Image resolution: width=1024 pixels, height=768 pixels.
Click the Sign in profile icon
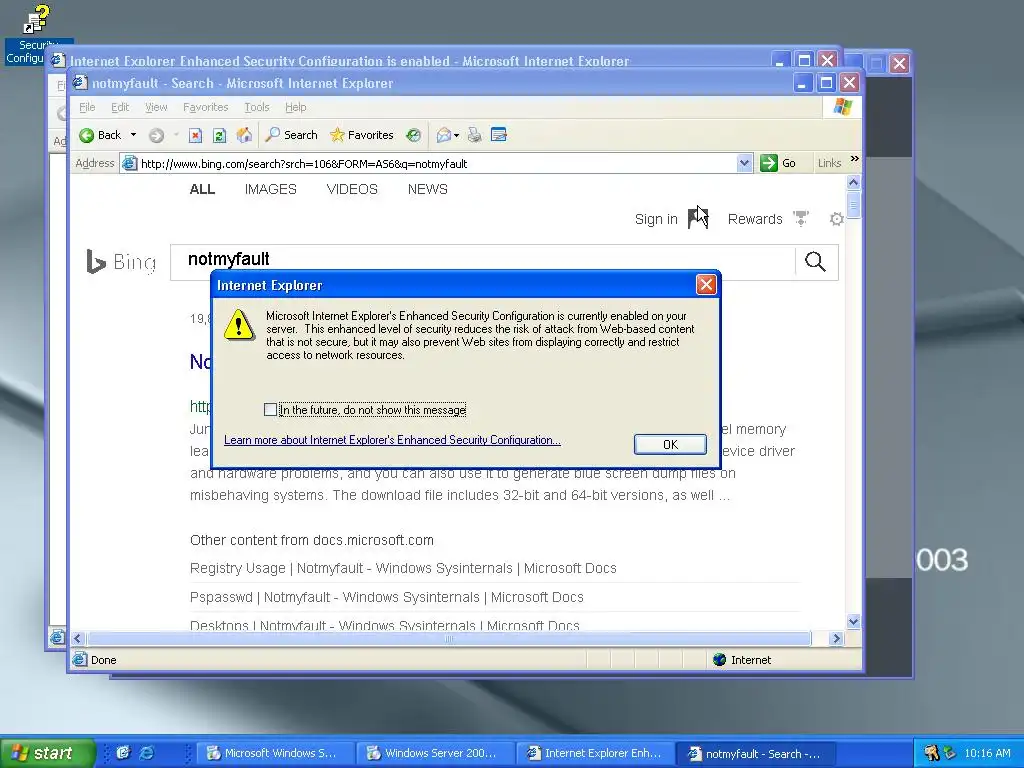click(x=697, y=219)
